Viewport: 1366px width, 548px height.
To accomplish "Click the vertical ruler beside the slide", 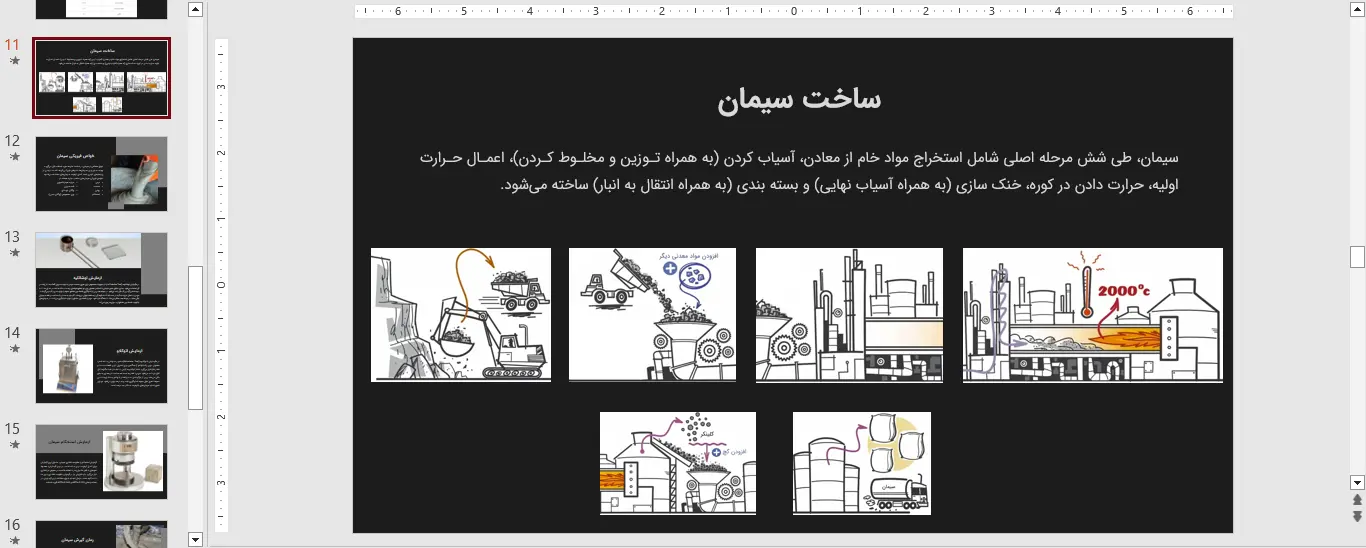I will 222,285.
